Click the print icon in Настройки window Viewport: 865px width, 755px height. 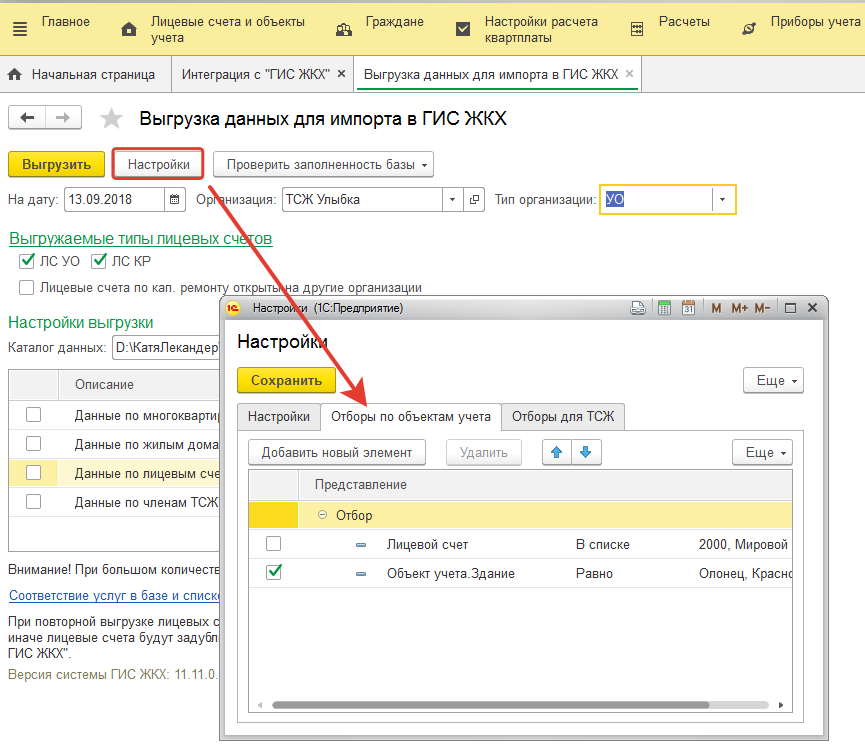pos(638,308)
